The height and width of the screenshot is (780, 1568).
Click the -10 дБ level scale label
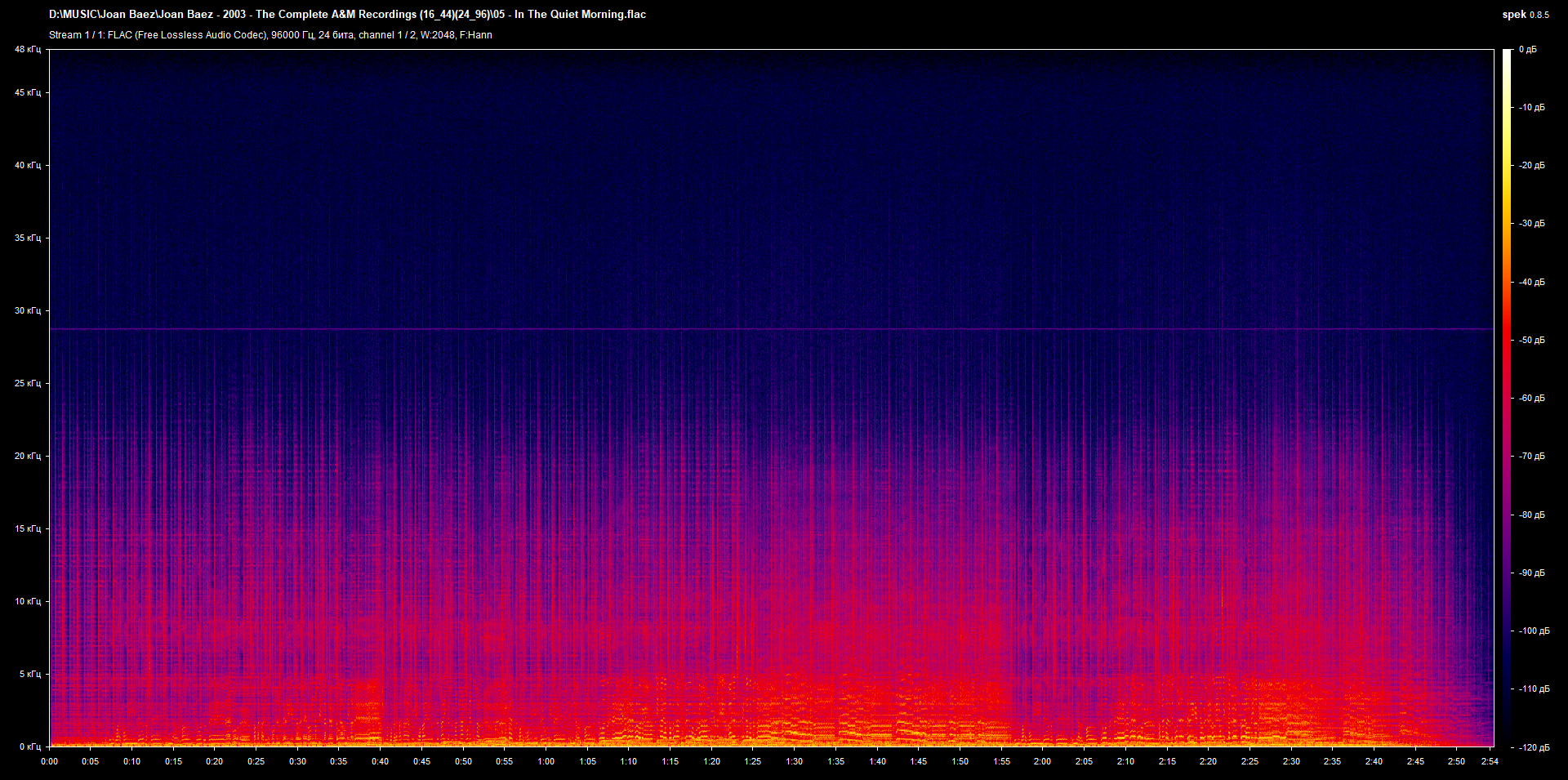(x=1532, y=108)
